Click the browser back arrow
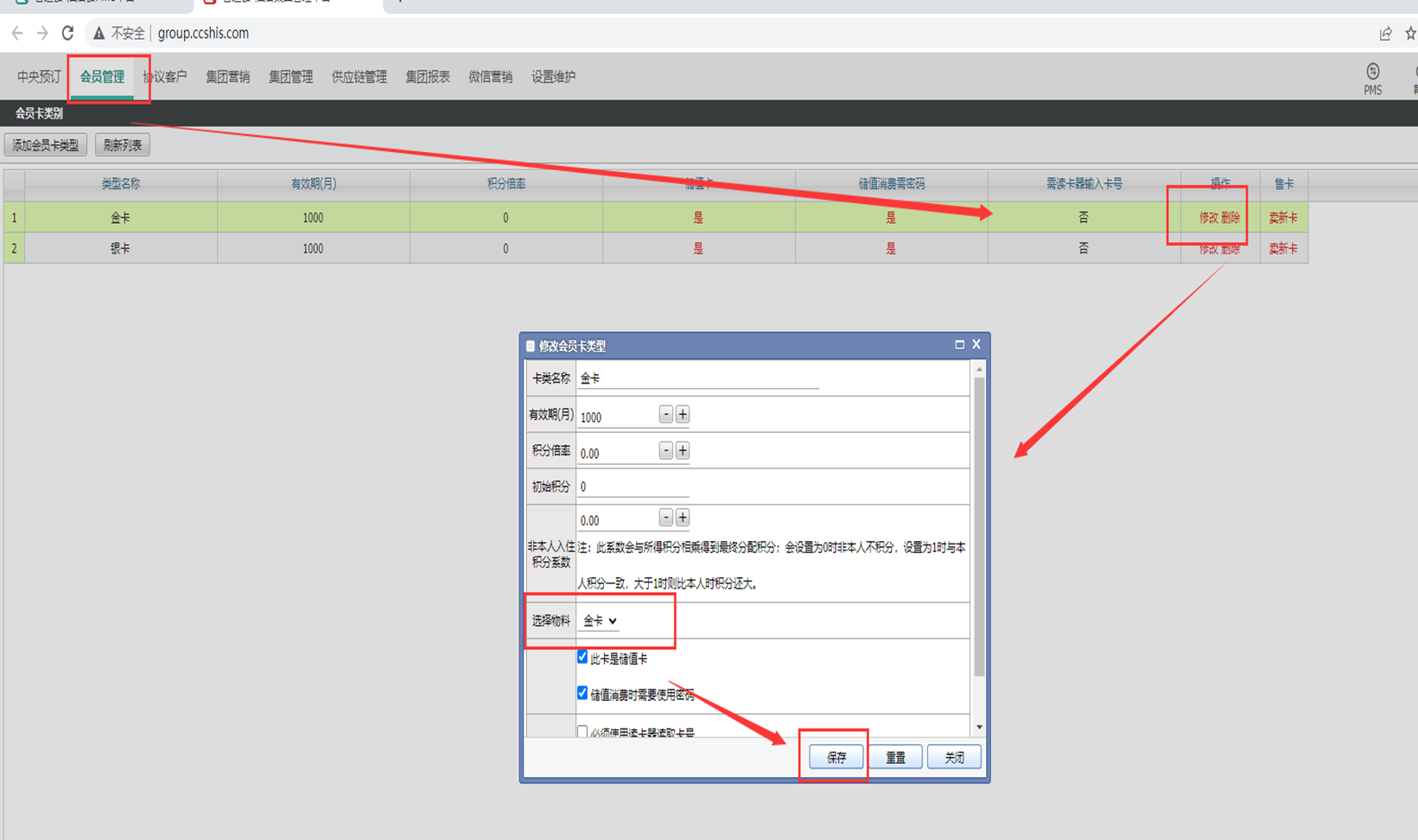 click(x=17, y=34)
